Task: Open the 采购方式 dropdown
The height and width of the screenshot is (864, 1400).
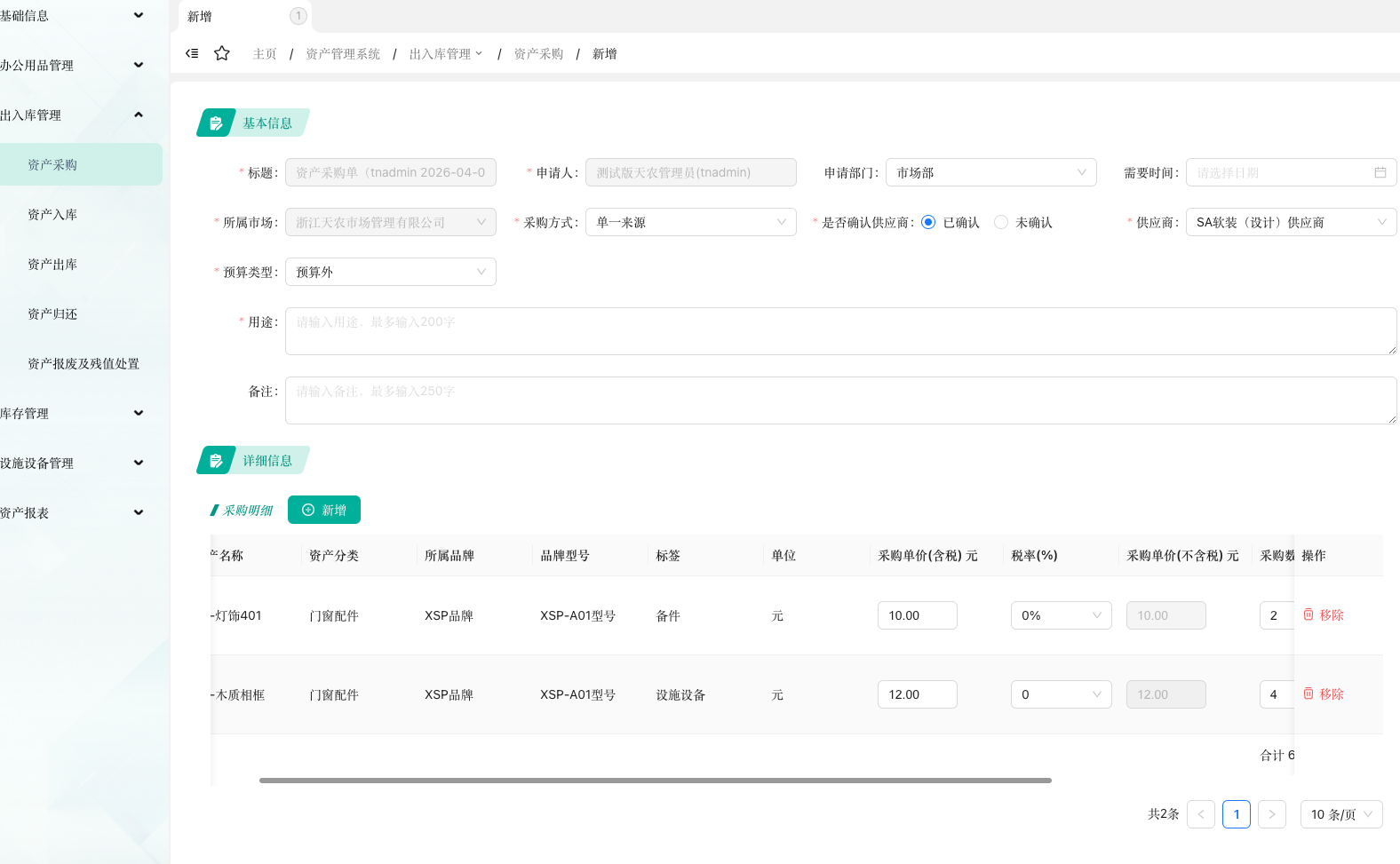Action: 690,222
